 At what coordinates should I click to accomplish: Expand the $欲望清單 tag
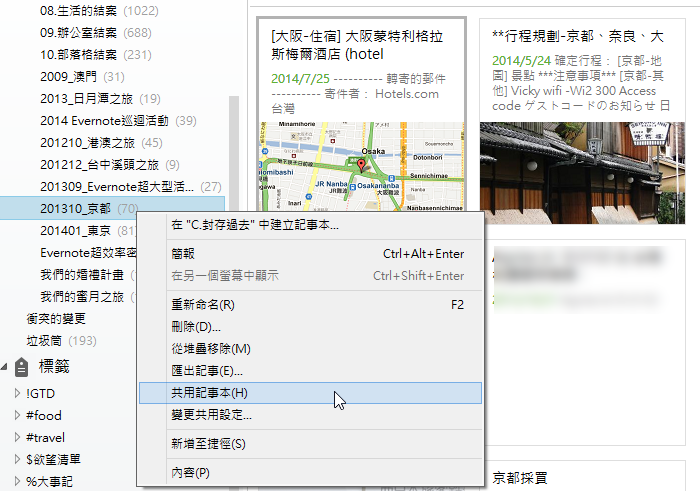[17, 459]
